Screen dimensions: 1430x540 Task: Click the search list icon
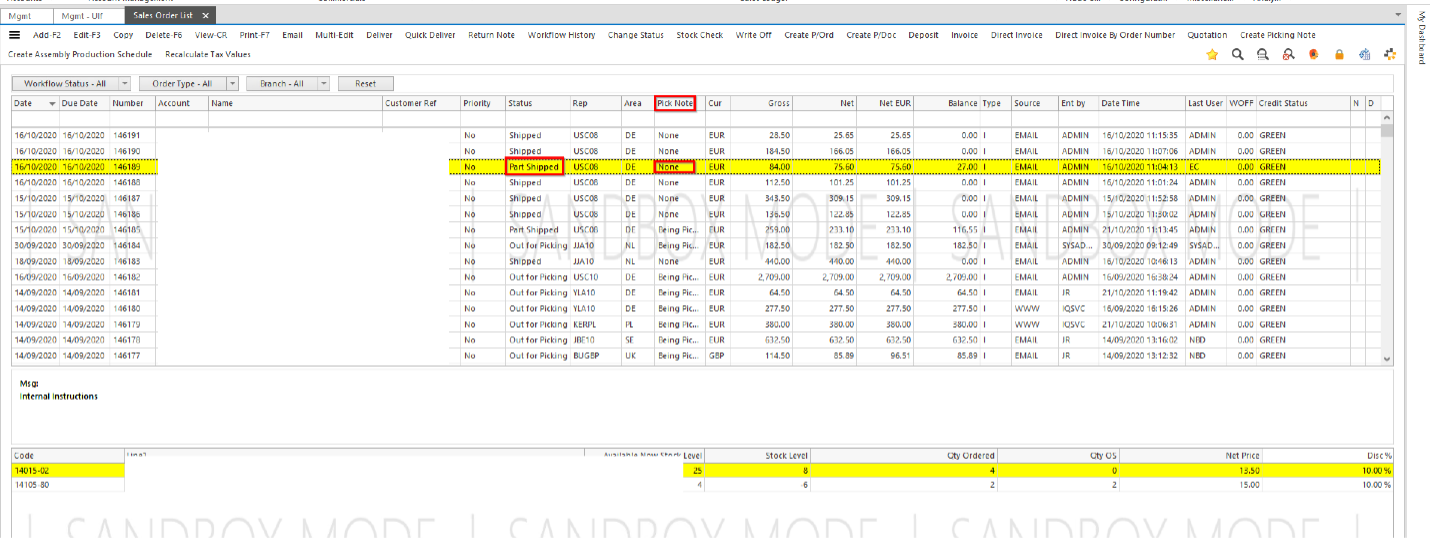pos(1263,55)
